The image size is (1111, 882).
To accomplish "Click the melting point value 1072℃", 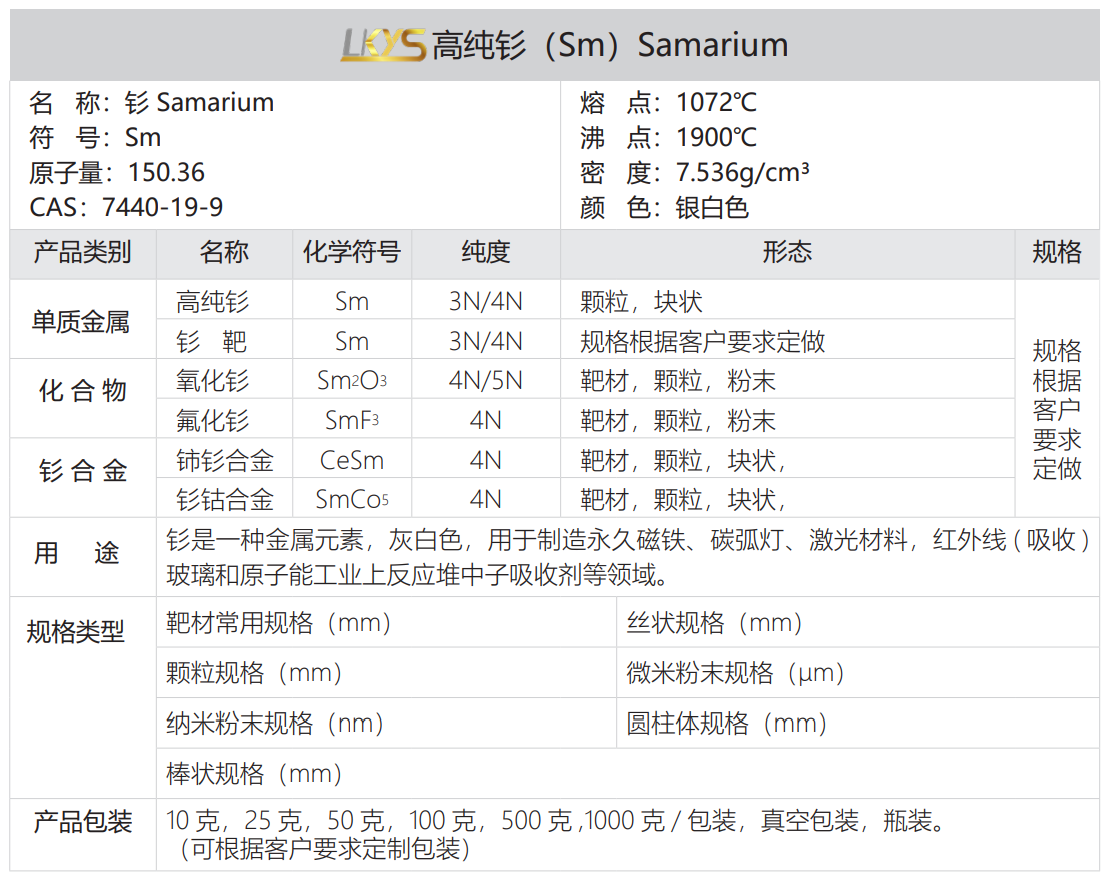I will click(x=716, y=102).
